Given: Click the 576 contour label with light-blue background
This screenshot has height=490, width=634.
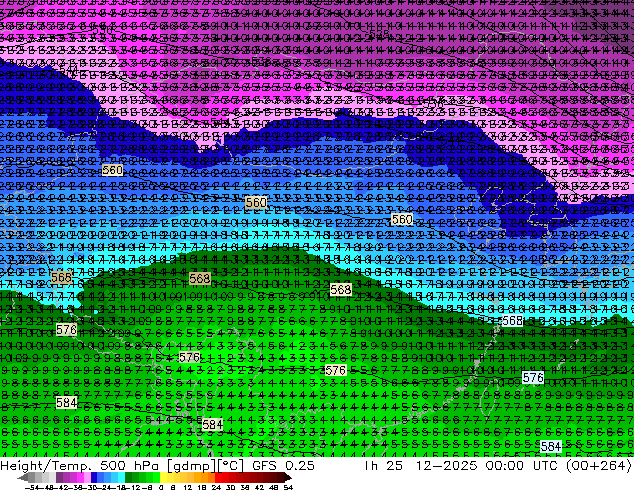Looking at the screenshot, I should [x=533, y=378].
